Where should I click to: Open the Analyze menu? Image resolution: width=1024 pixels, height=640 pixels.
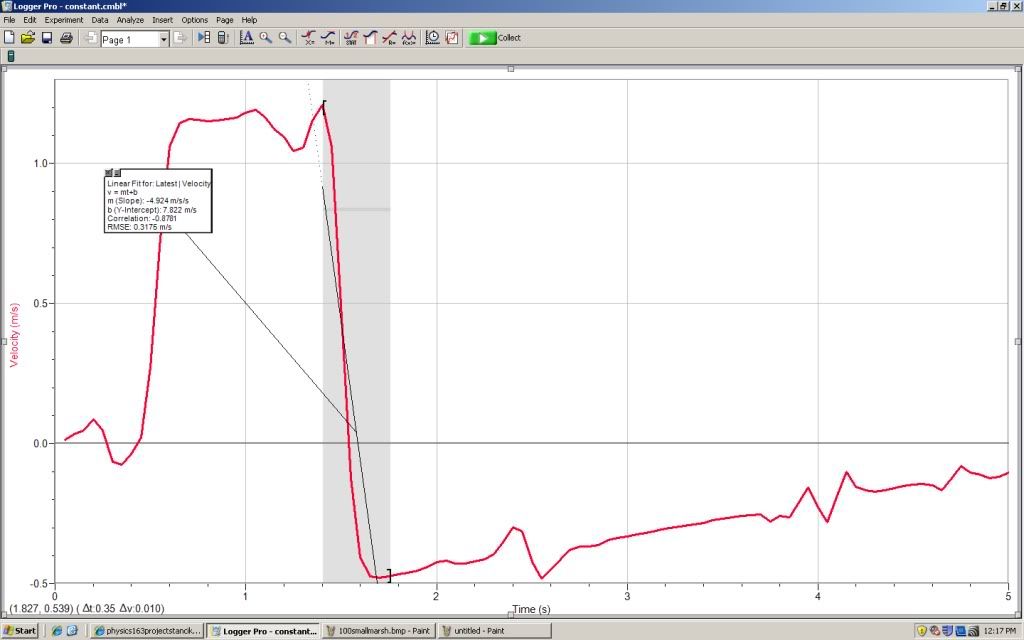pos(130,19)
